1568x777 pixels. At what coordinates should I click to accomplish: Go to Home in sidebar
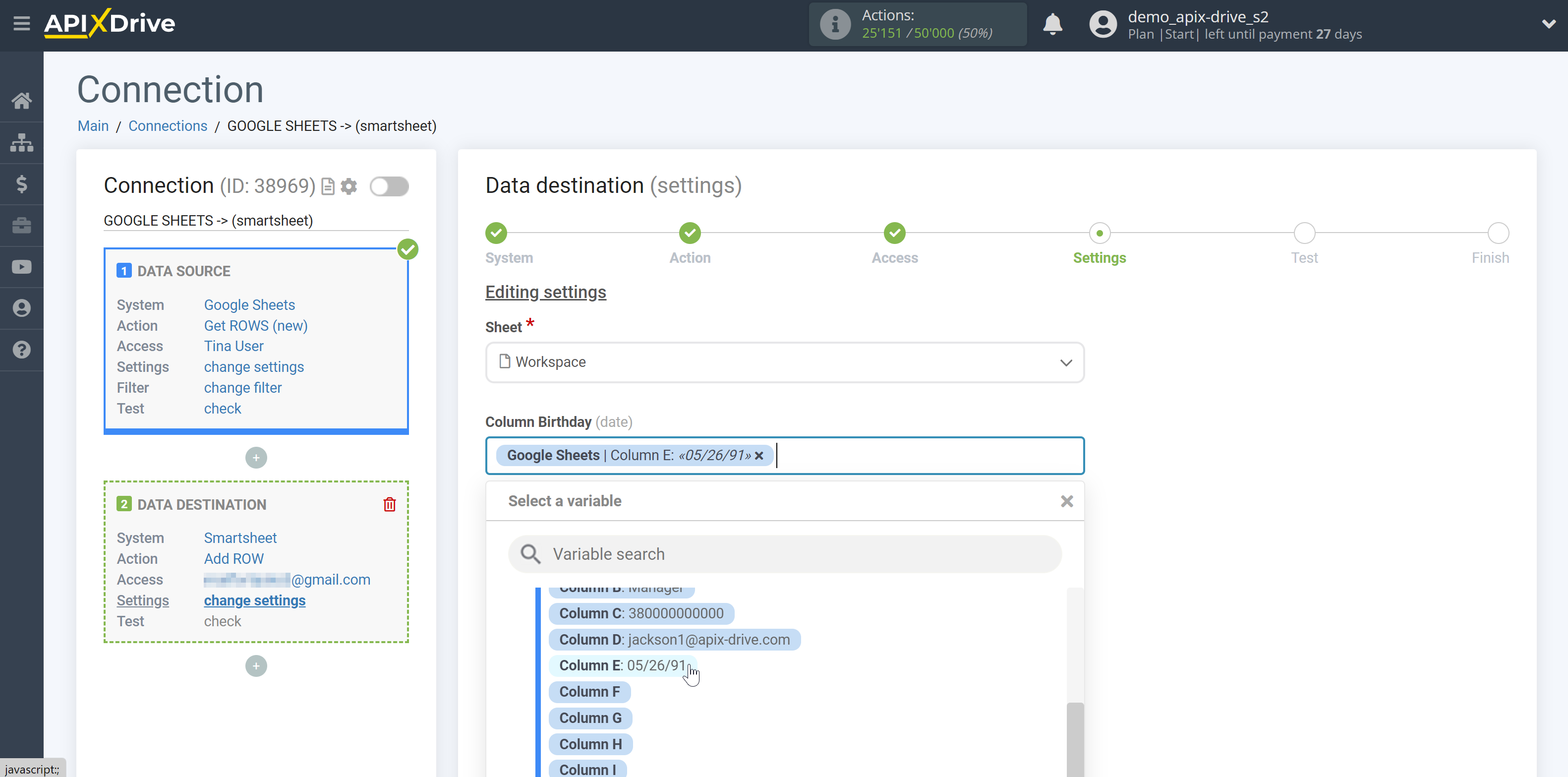(22, 101)
